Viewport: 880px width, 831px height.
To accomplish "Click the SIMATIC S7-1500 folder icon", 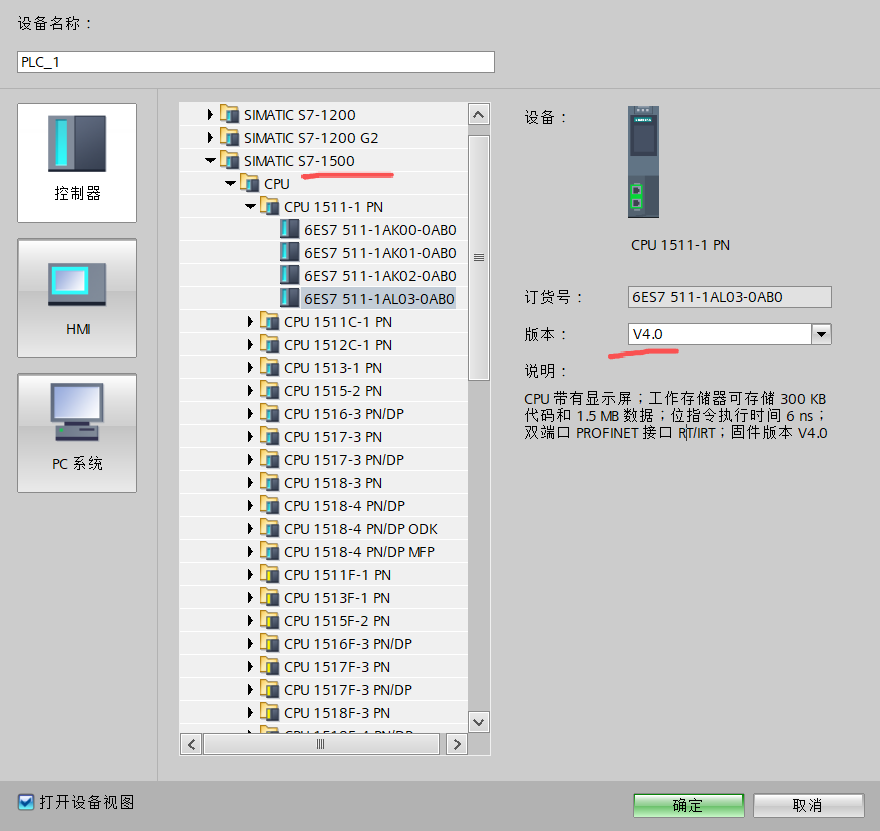I will (x=229, y=160).
